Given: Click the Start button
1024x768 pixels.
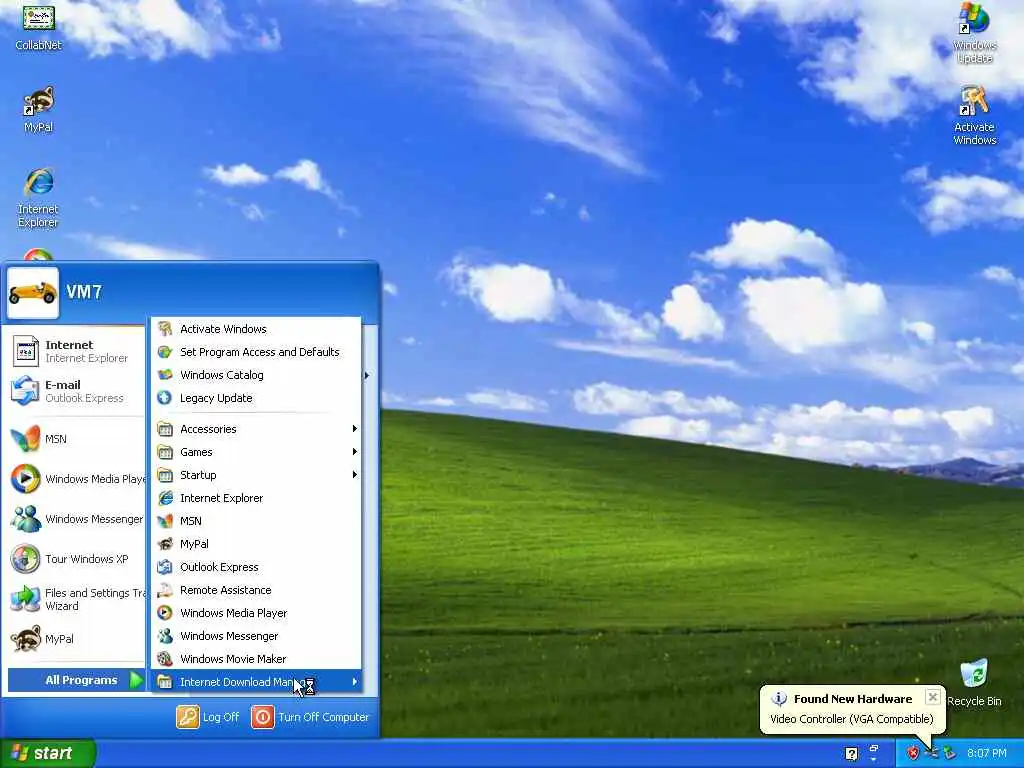Looking at the screenshot, I should tap(48, 753).
